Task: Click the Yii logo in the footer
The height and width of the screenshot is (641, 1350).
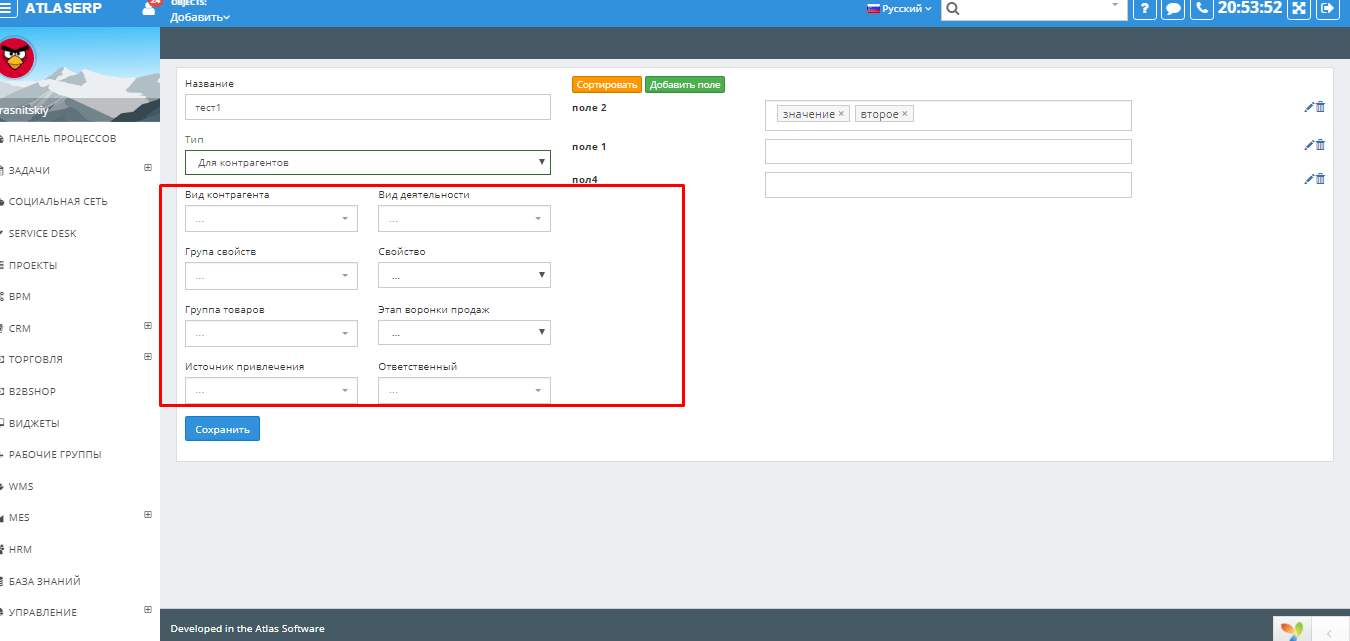Action: 1292,630
